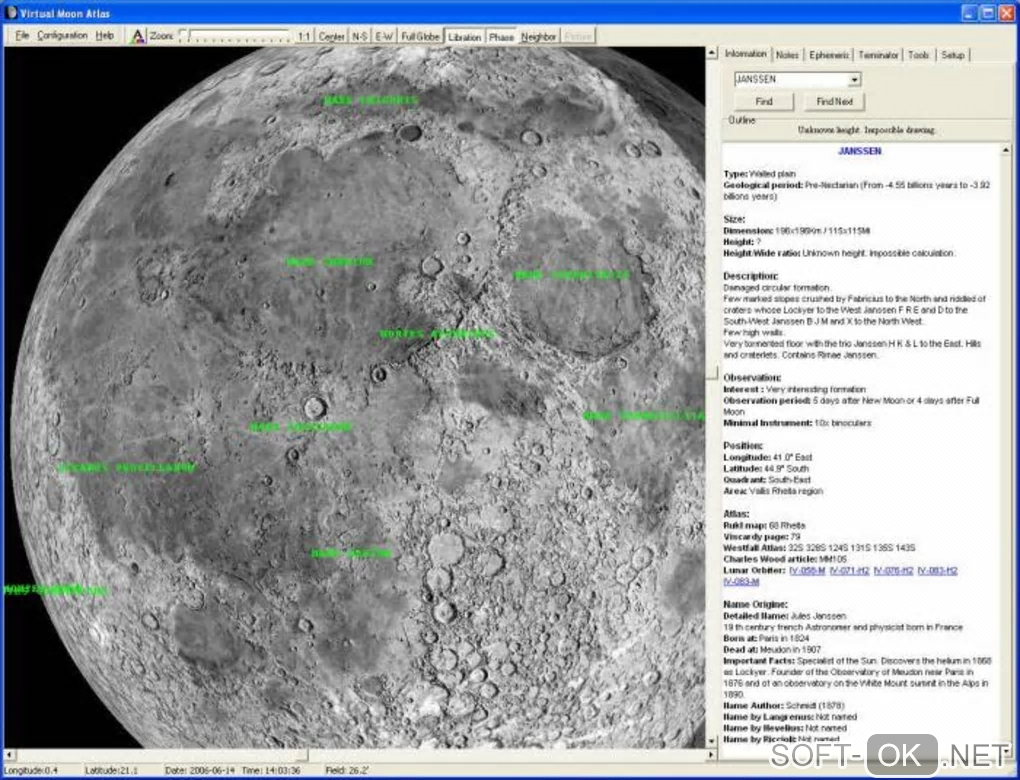Open the Help menu
Viewport: 1020px width, 780px height.
point(104,35)
